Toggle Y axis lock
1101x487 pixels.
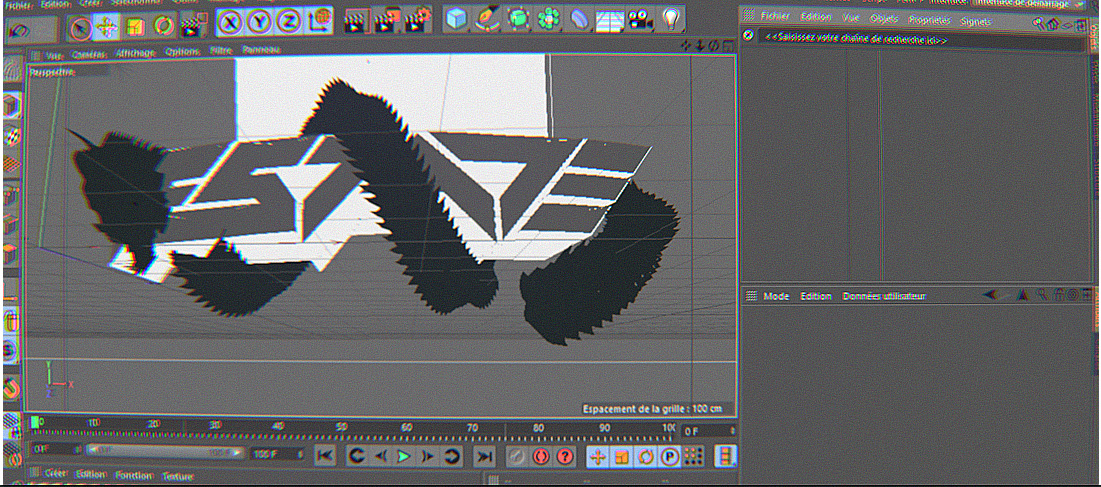261,22
